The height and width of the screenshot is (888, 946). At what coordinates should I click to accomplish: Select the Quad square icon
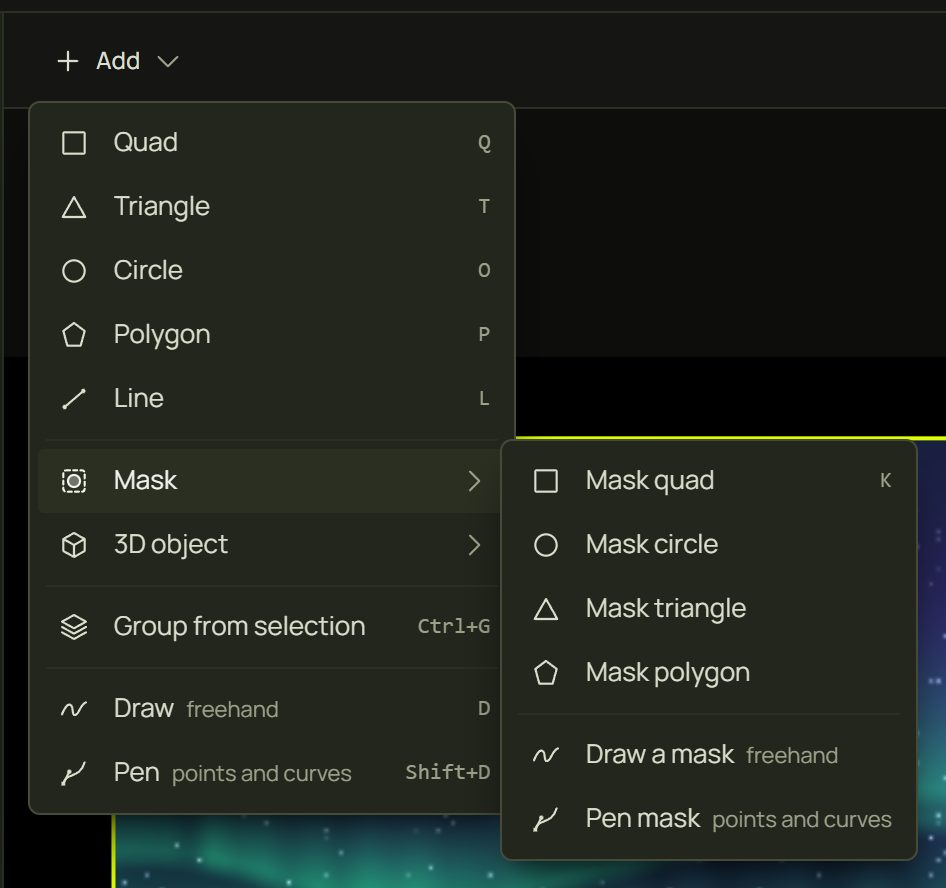[x=74, y=143]
